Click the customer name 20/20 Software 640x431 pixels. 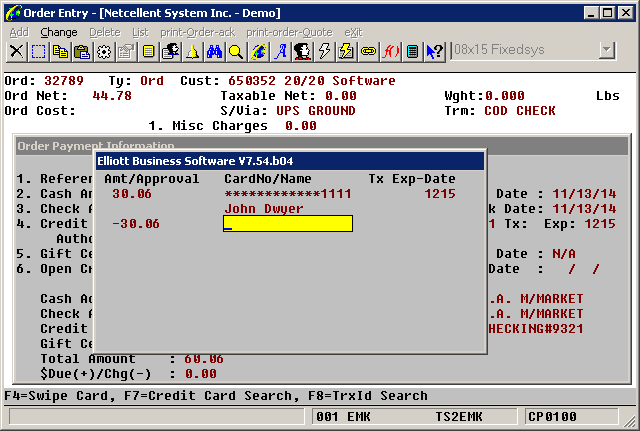(x=340, y=81)
